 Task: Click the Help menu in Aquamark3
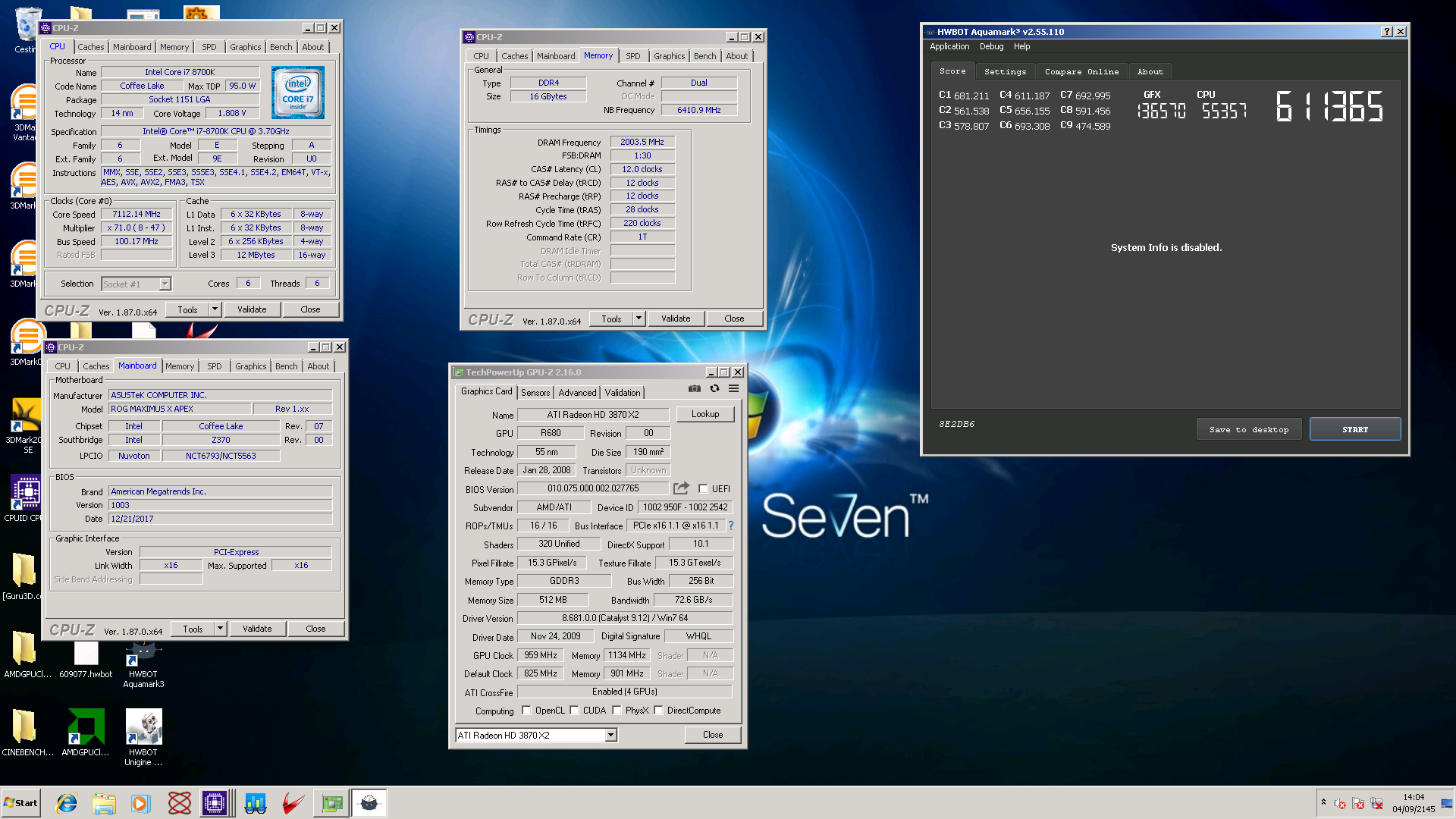[1021, 47]
